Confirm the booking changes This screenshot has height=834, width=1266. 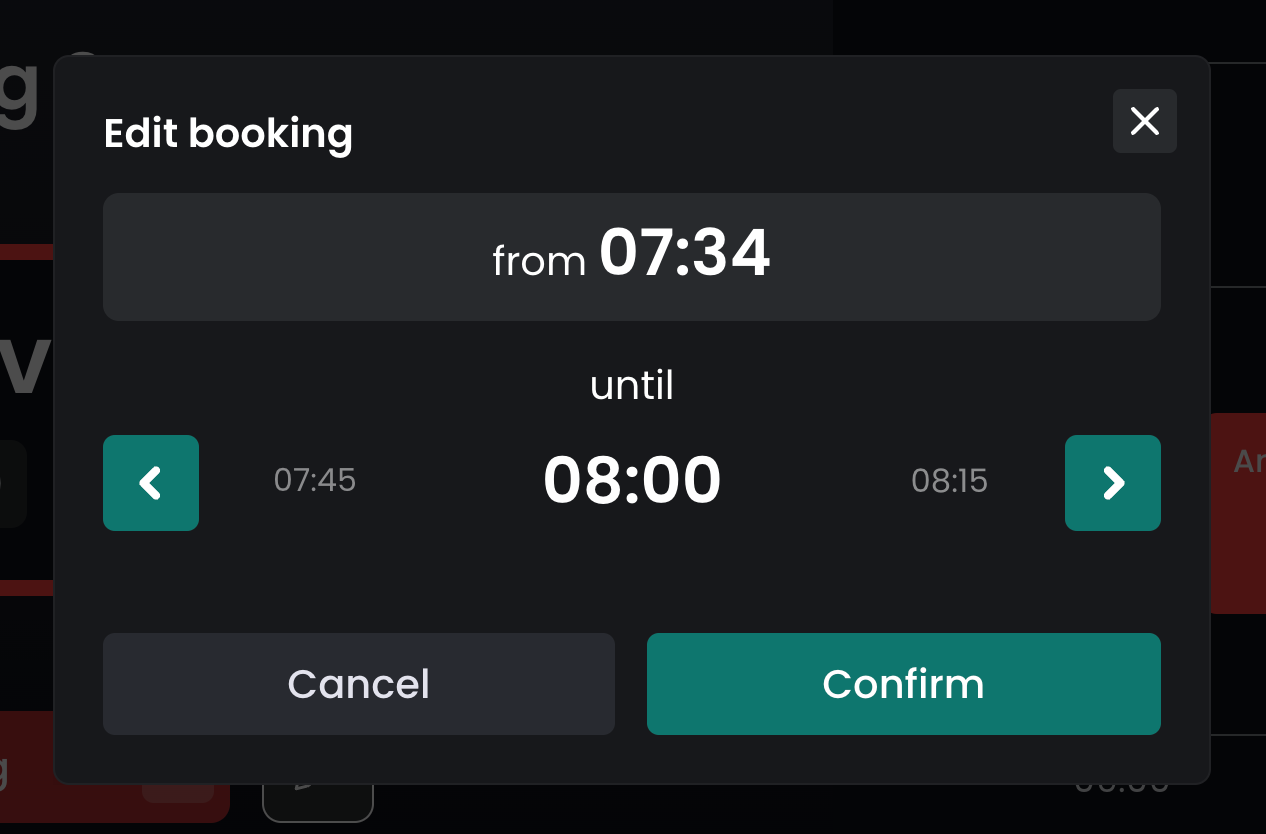click(903, 684)
